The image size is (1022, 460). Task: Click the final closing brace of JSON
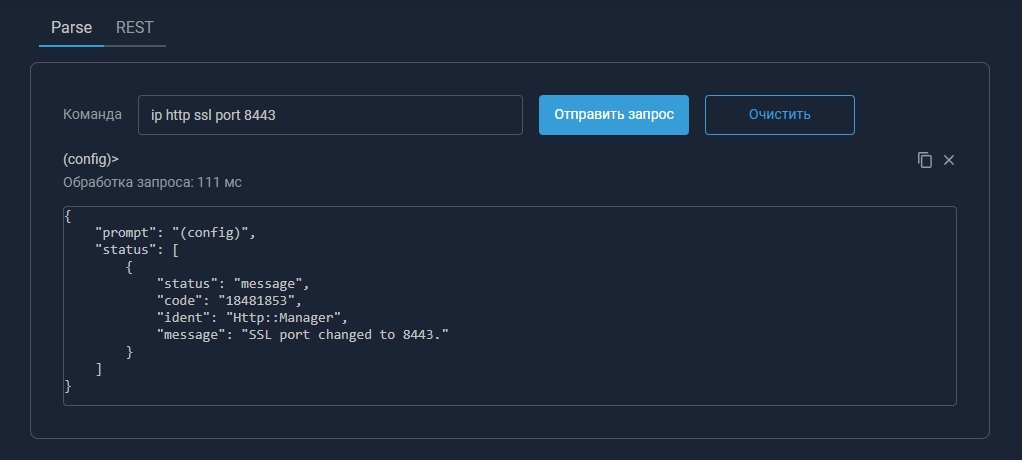pos(68,386)
